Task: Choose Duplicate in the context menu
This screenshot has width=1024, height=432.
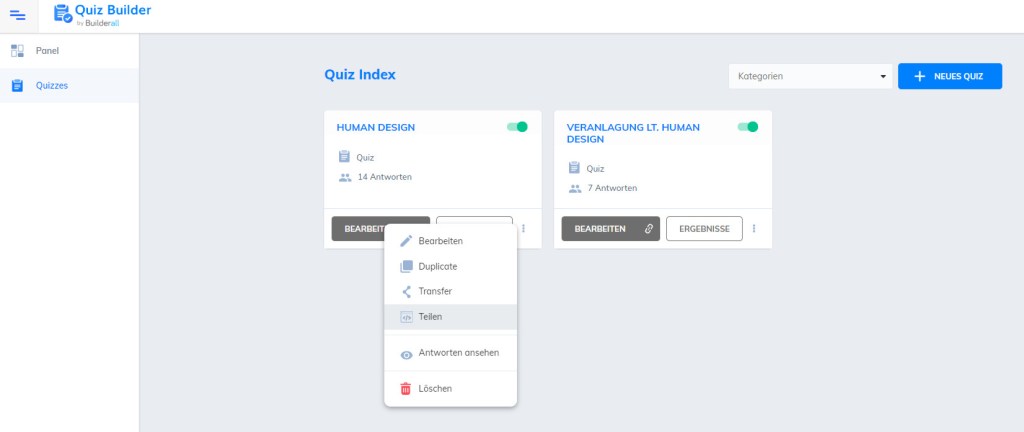Action: pyautogui.click(x=437, y=267)
